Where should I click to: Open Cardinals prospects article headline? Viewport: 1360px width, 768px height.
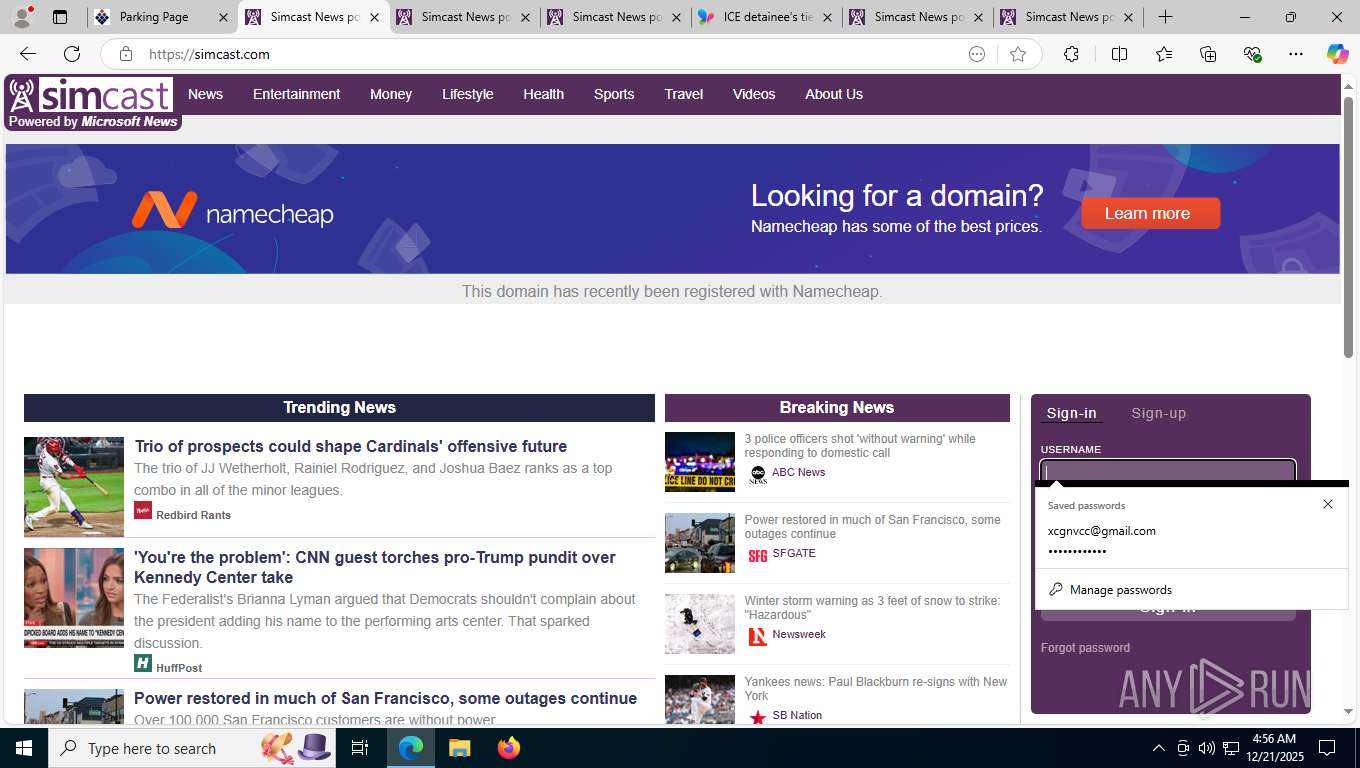point(351,446)
